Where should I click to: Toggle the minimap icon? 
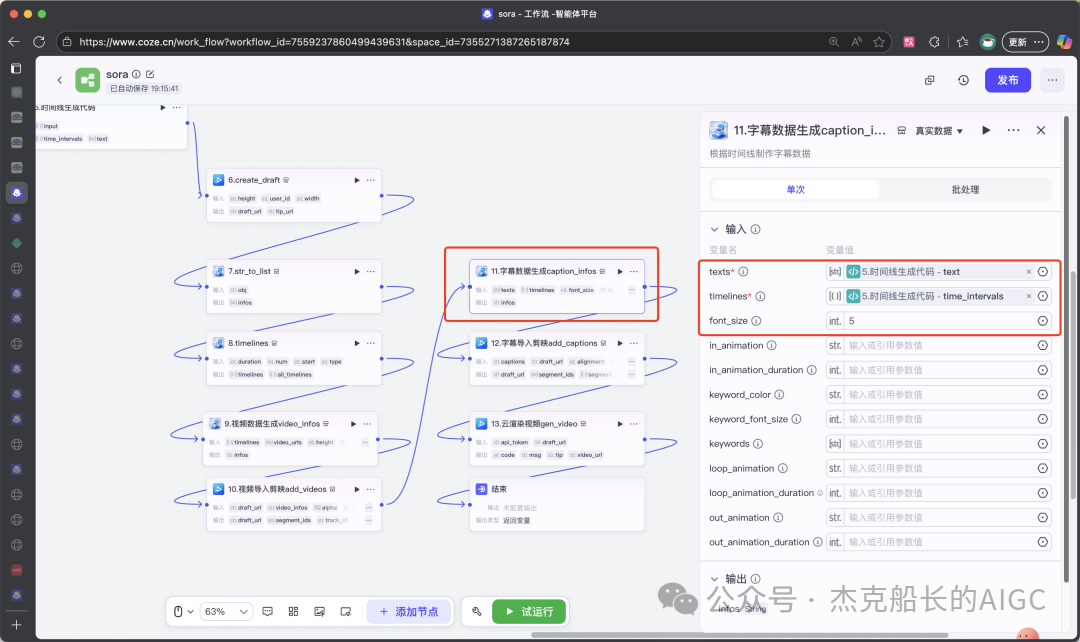coord(346,612)
